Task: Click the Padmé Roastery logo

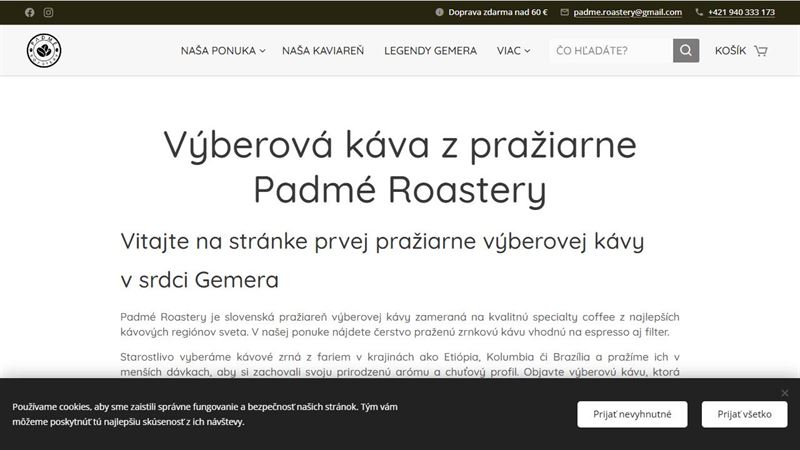Action: [x=44, y=51]
